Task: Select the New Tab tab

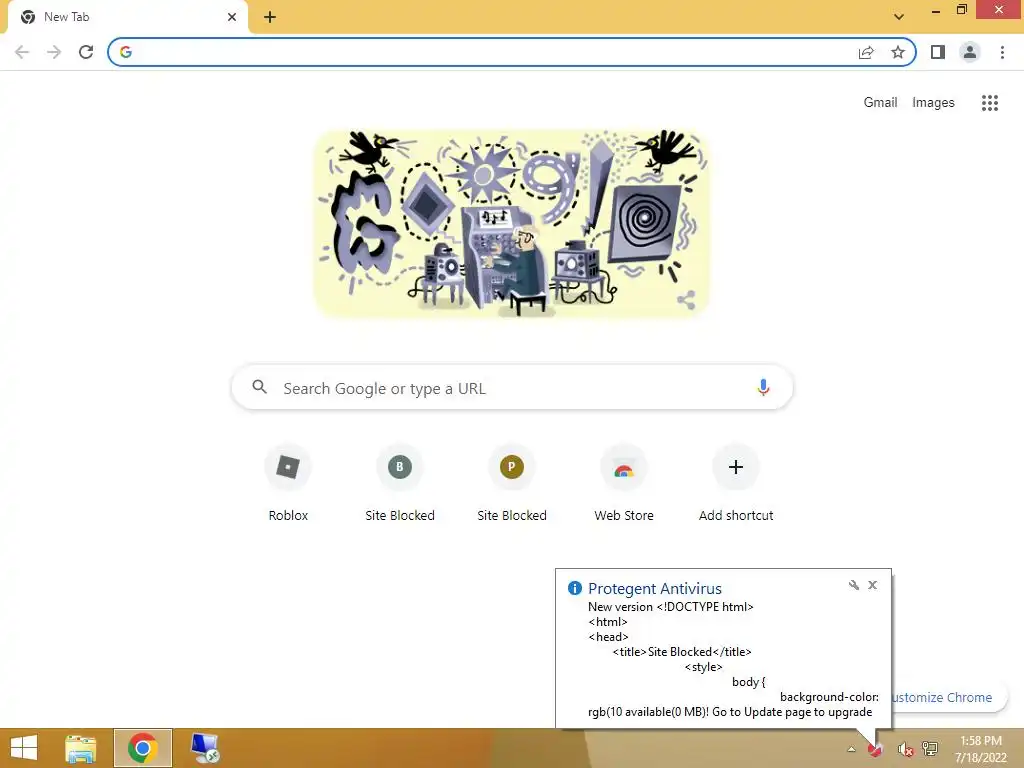Action: click(x=127, y=17)
